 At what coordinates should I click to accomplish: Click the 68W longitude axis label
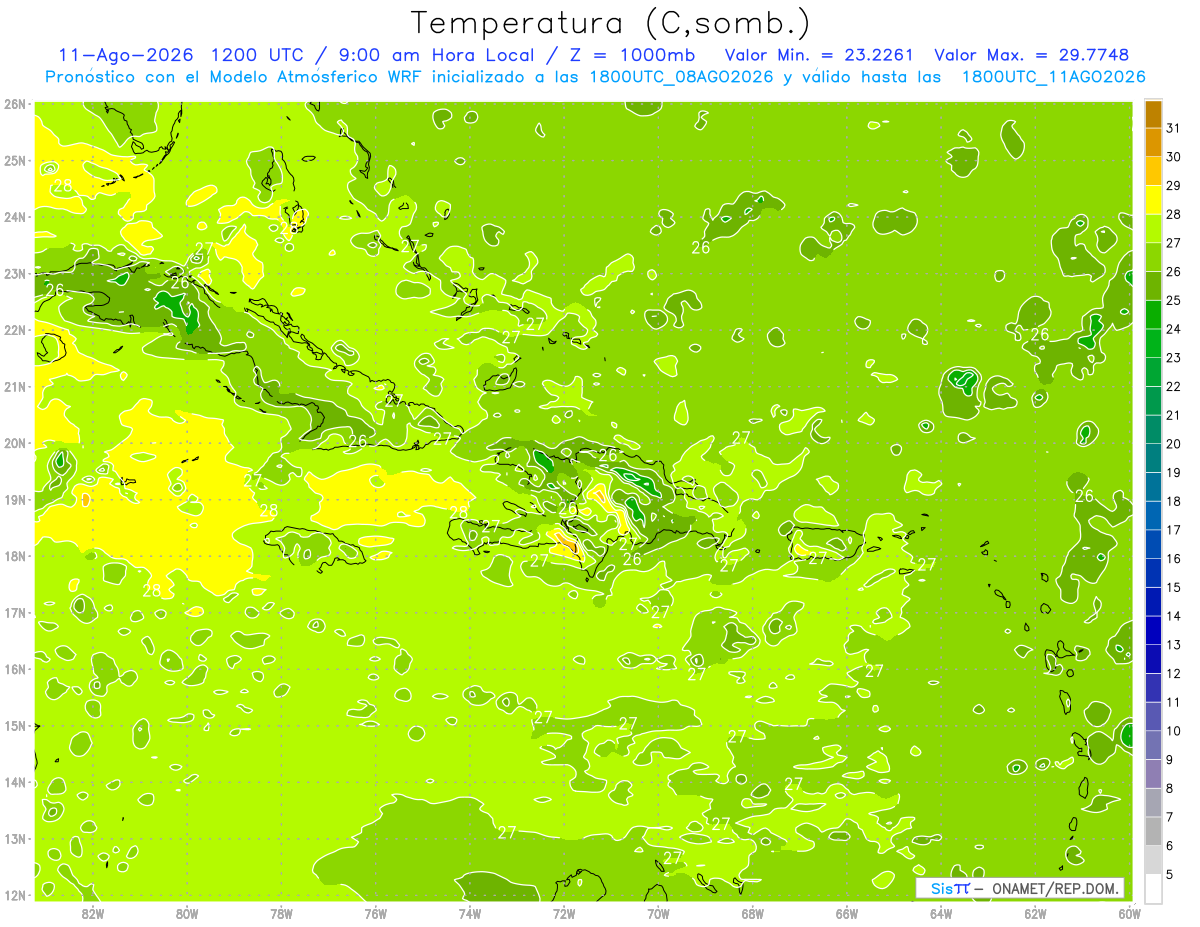(752, 912)
